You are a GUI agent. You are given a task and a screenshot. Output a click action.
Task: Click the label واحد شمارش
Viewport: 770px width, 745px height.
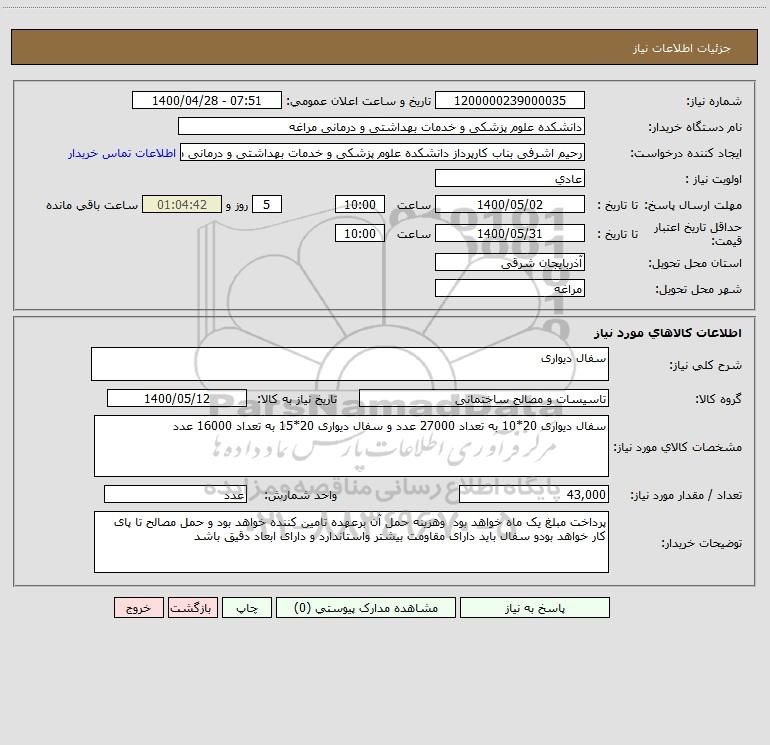[301, 495]
